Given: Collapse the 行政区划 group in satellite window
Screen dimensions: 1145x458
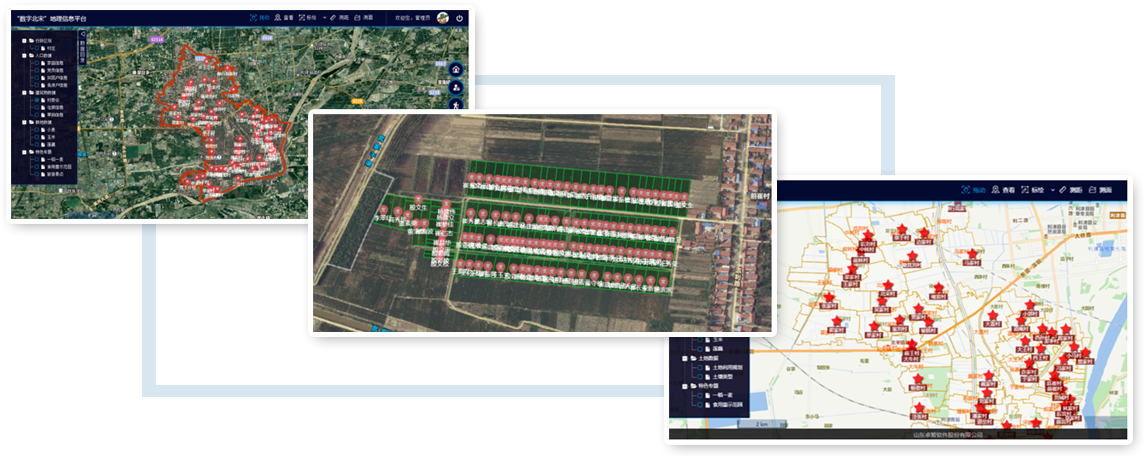Looking at the screenshot, I should point(24,41).
